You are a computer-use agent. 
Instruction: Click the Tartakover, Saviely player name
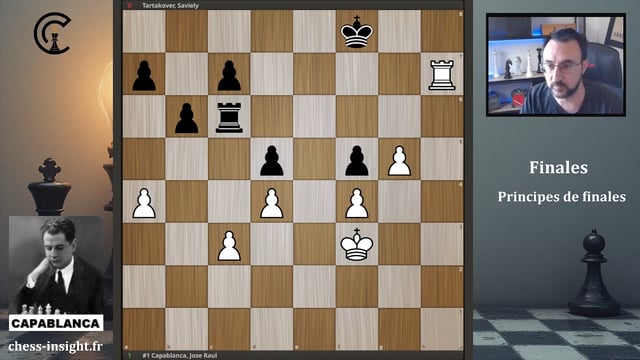point(171,6)
